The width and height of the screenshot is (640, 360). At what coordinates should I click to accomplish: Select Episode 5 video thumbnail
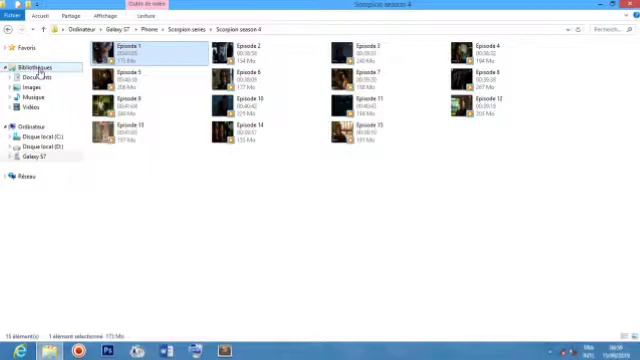coord(103,79)
